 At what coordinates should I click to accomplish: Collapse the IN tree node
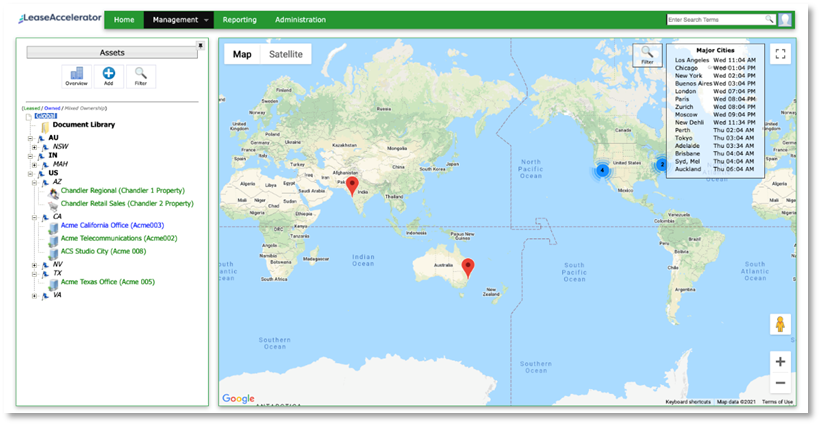coord(30,156)
